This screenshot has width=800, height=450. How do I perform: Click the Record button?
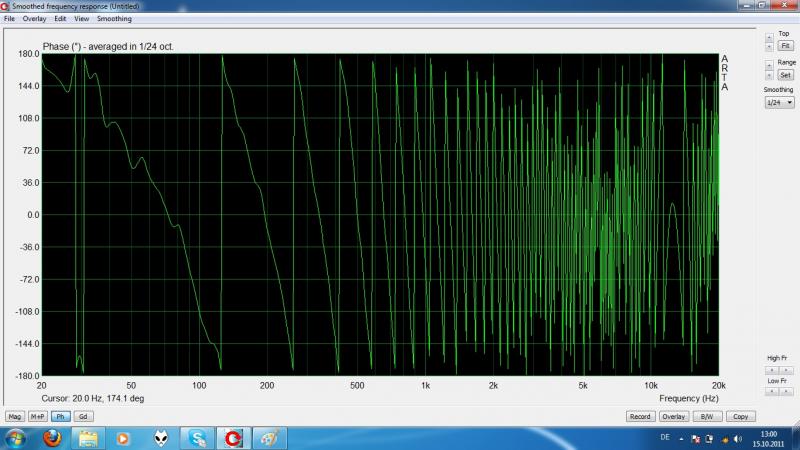click(640, 416)
